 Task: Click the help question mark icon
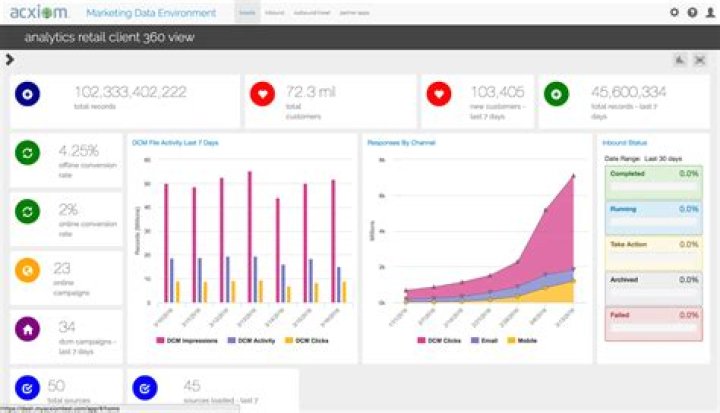point(691,13)
